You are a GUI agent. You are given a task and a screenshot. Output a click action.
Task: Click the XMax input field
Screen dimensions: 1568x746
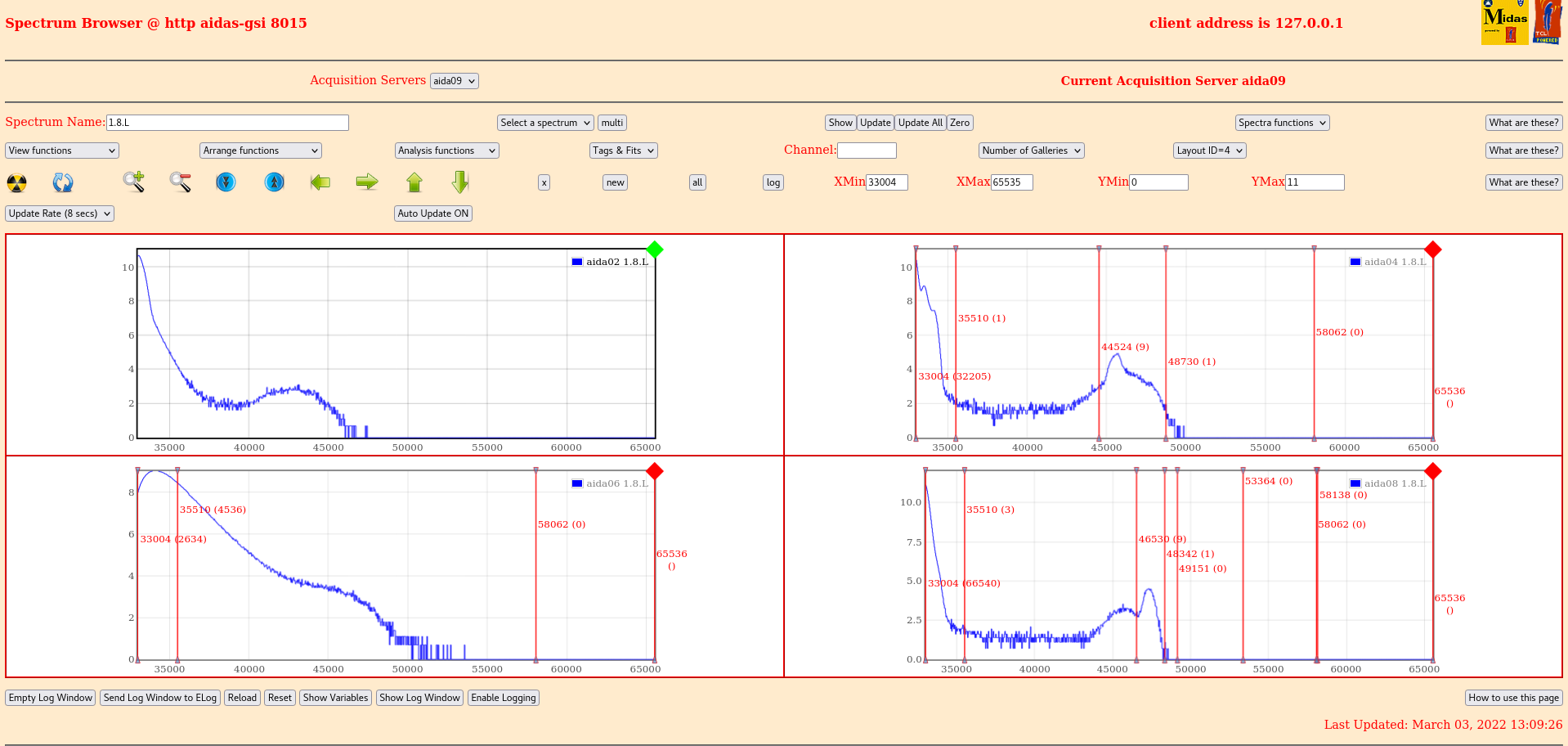pos(1012,182)
